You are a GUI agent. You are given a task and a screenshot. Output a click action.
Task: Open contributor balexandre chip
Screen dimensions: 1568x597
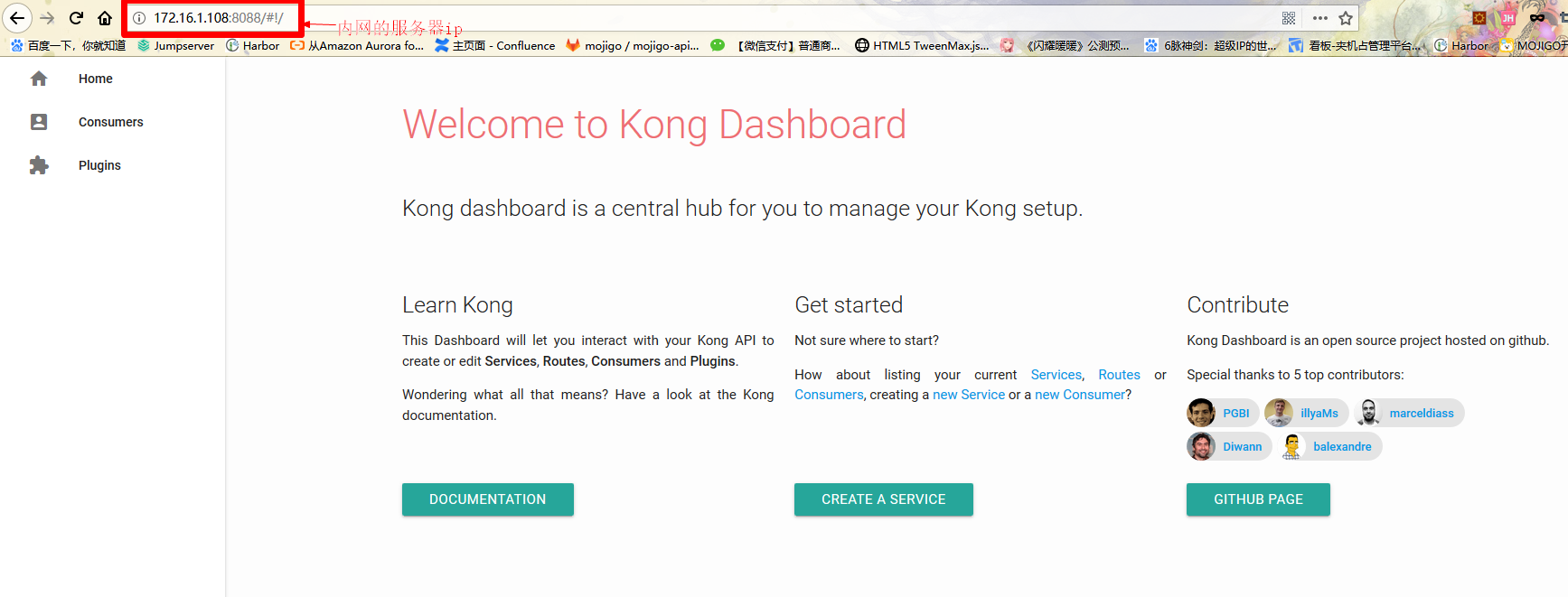coord(1329,446)
